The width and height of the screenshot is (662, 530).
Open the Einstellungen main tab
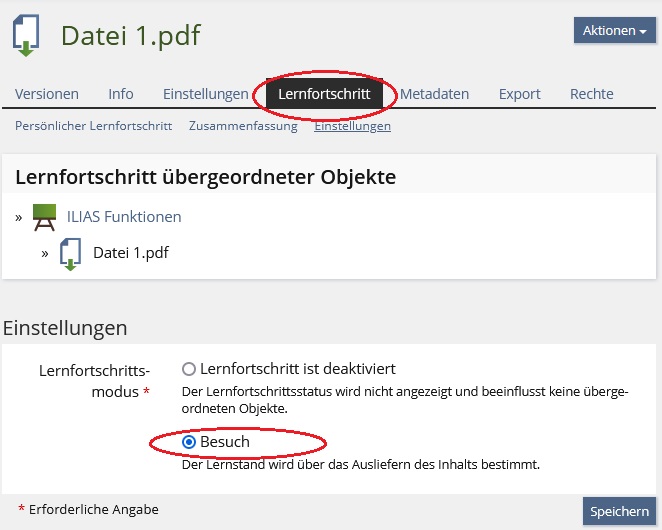pos(205,94)
